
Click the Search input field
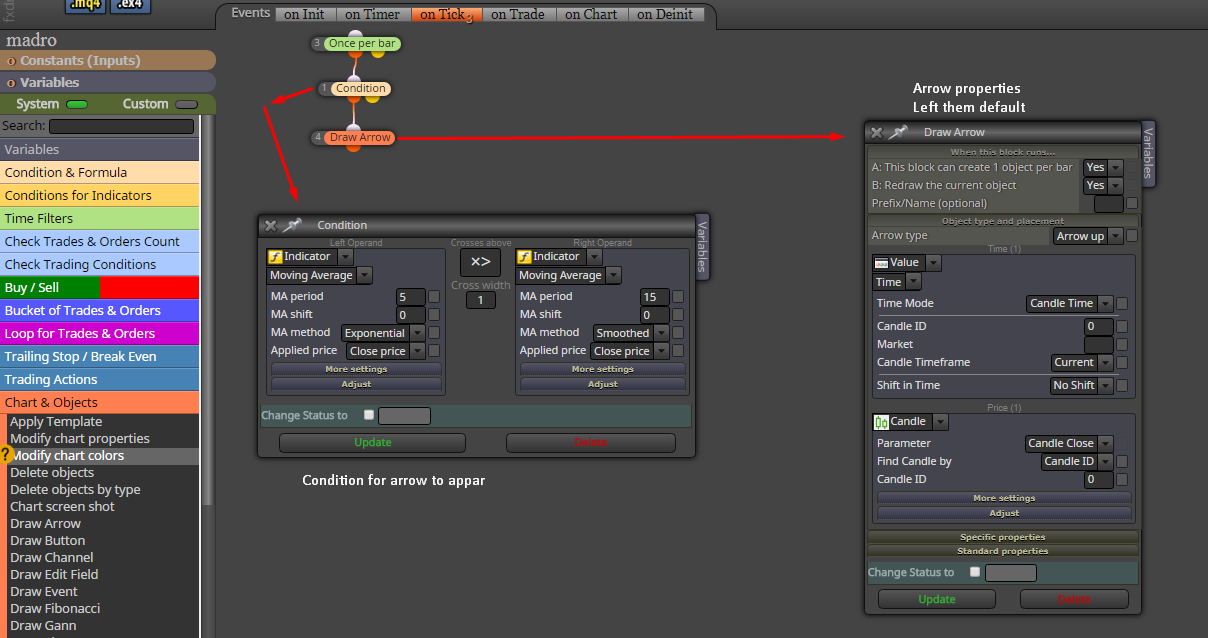121,126
